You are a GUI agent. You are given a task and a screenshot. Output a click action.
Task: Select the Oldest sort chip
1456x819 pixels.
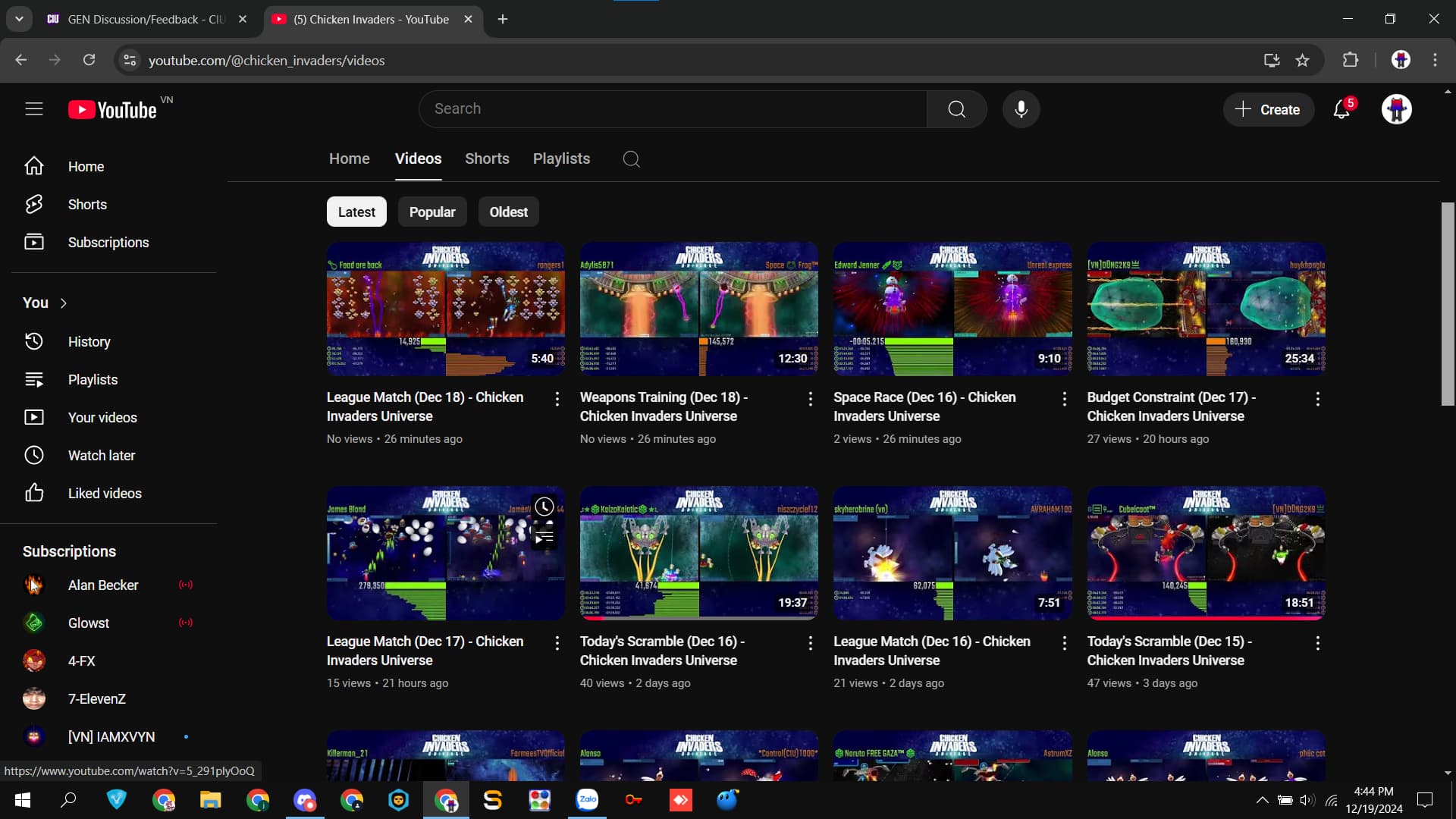508,212
